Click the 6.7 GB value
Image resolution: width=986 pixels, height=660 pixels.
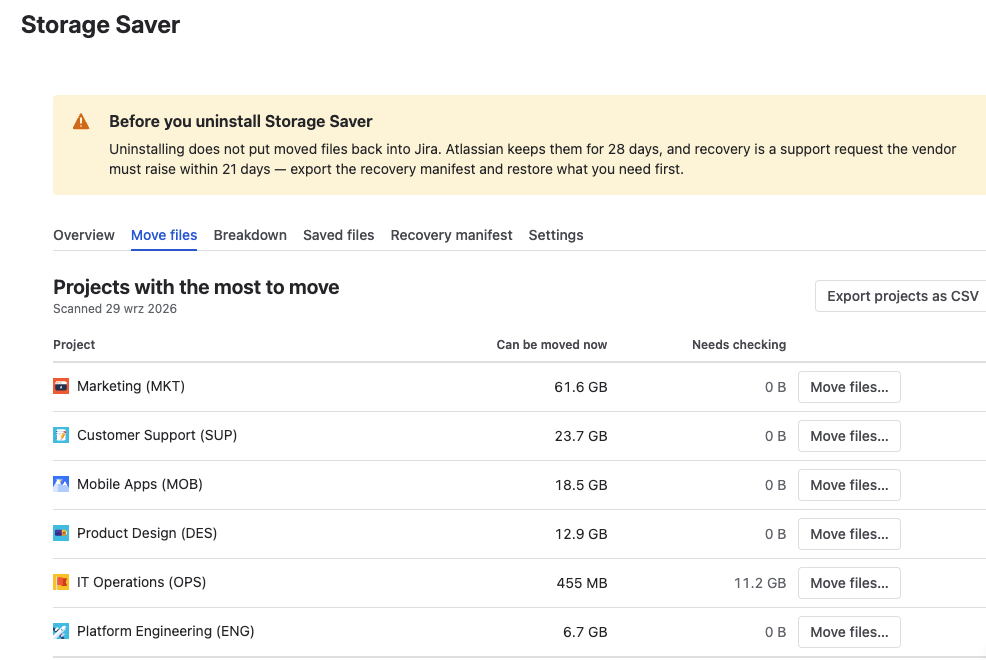[585, 632]
